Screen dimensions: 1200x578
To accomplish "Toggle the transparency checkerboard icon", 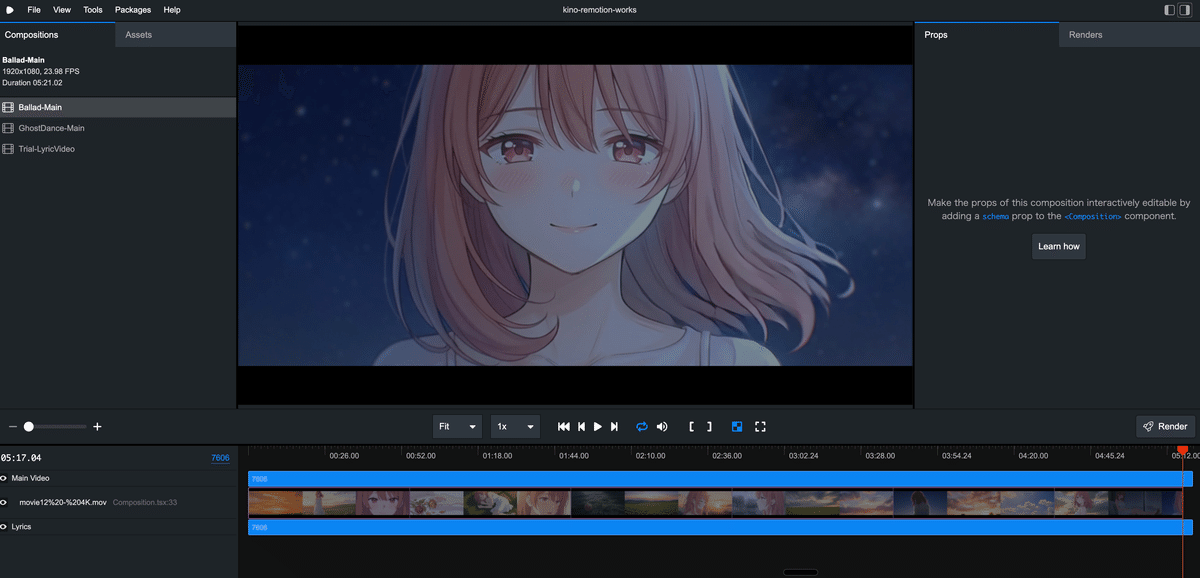I will coord(737,426).
